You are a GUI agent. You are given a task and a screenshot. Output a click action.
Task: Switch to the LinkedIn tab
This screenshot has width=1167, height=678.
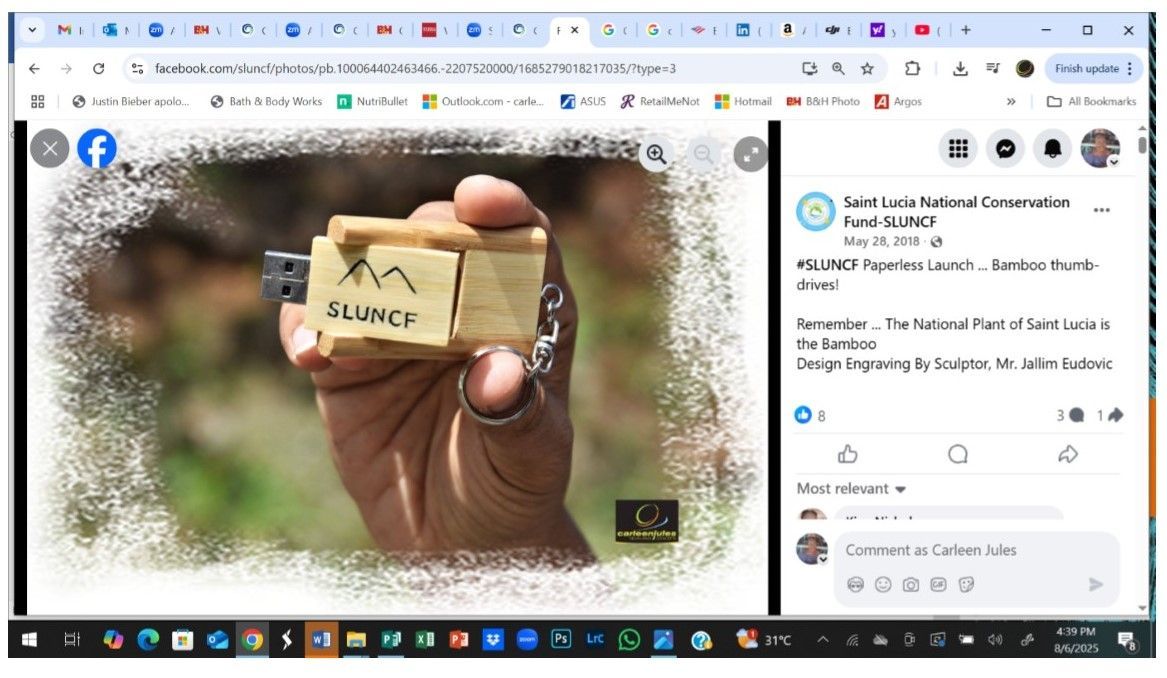[748, 30]
